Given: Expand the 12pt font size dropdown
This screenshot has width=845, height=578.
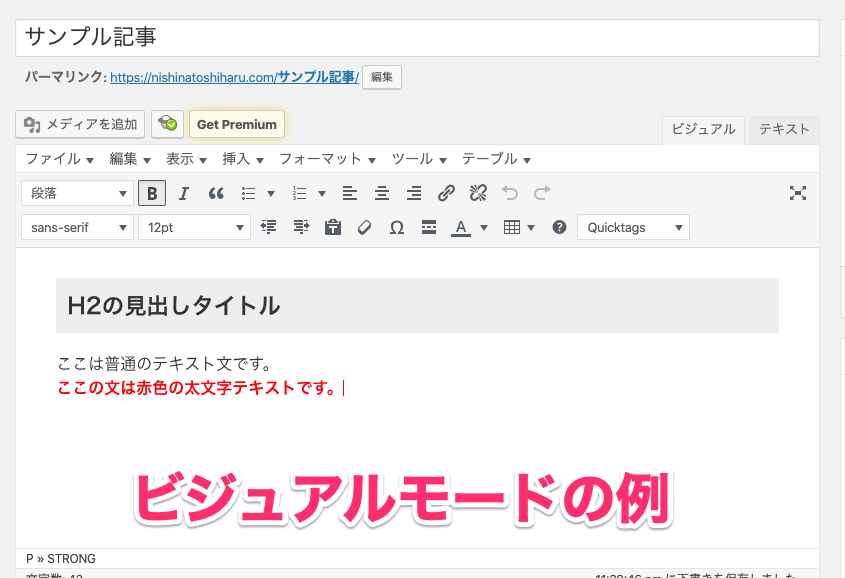Looking at the screenshot, I should point(194,227).
